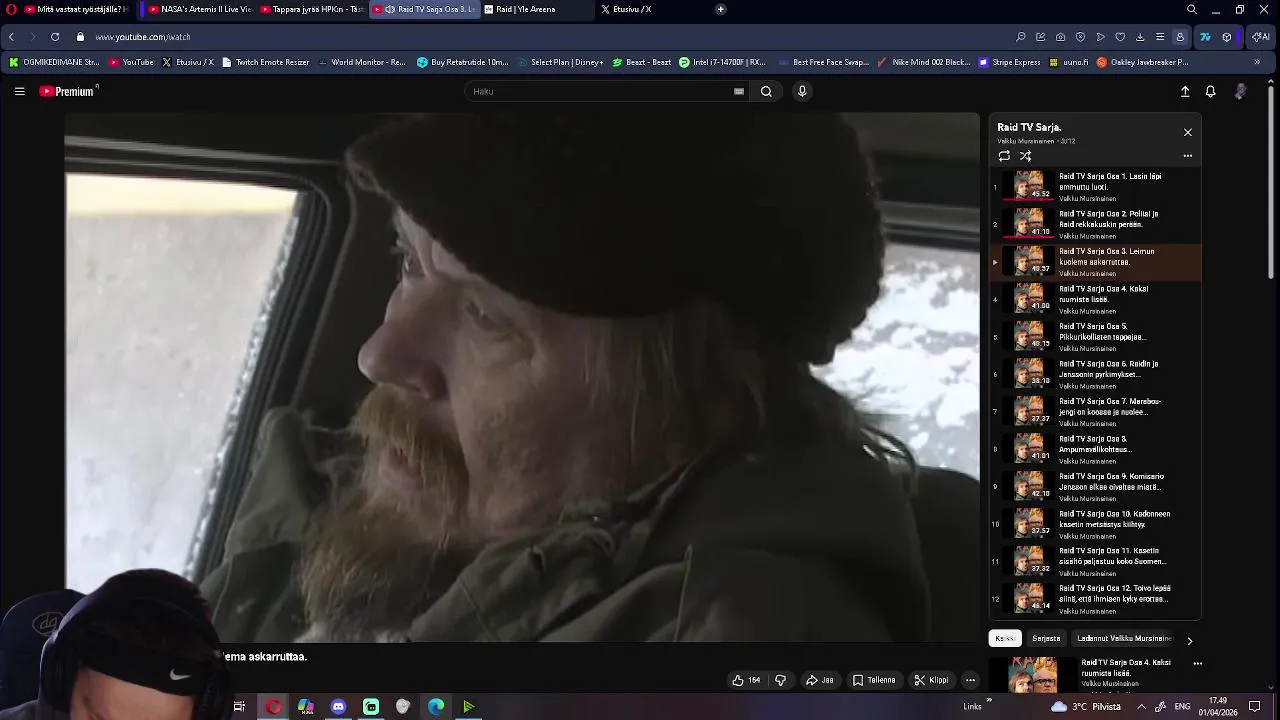Select Raid TV Sarja Osa 4 playlist title
1280x720 pixels.
pos(1103,294)
